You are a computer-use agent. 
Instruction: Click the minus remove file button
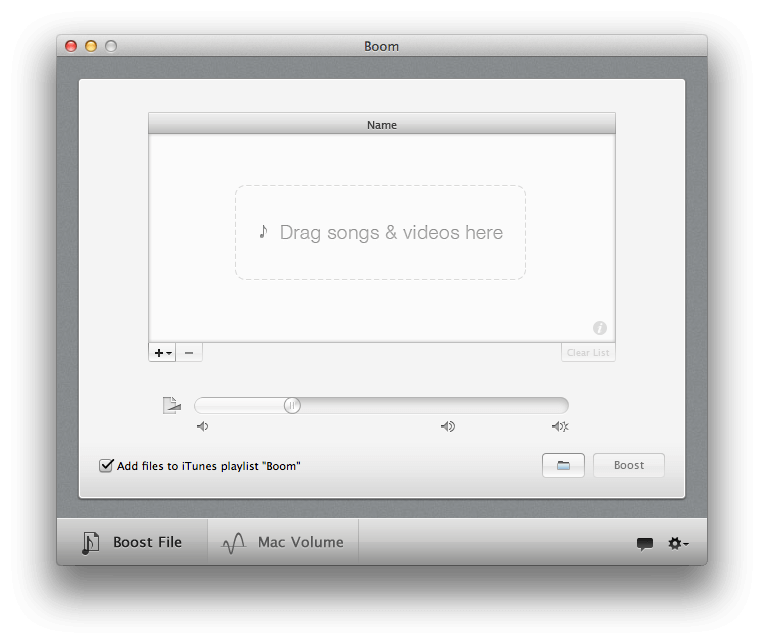coord(189,353)
